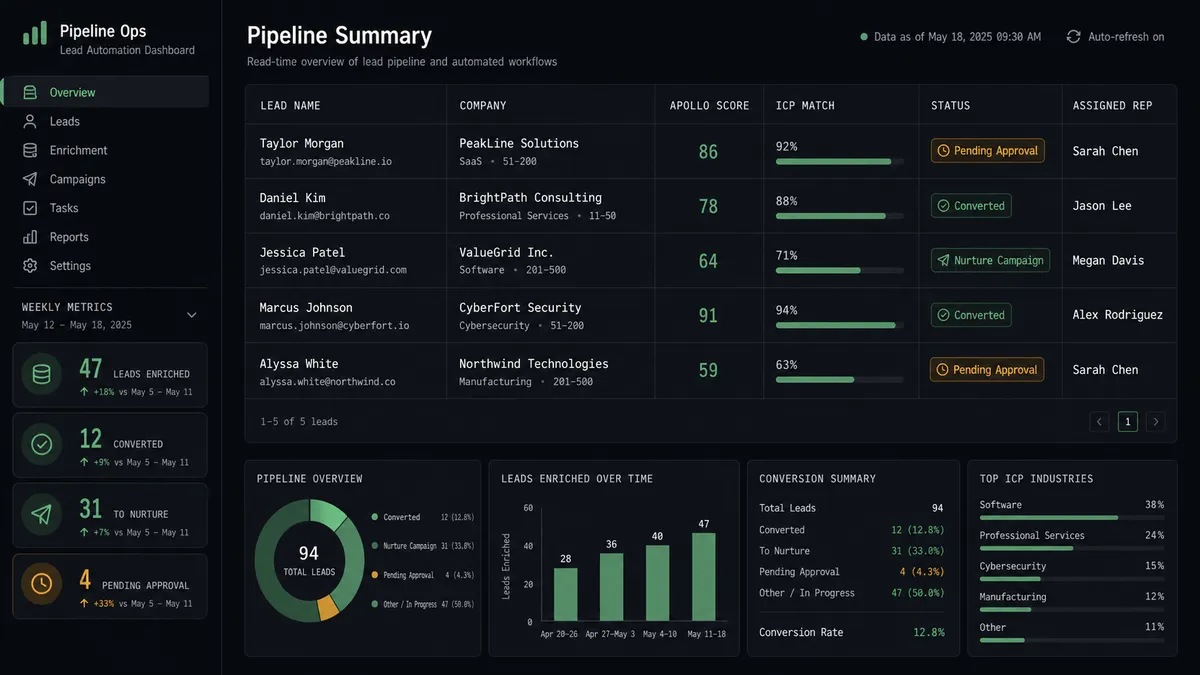Click the Pending Approval orange legend dot
The height and width of the screenshot is (675, 1200).
pyautogui.click(x=374, y=575)
